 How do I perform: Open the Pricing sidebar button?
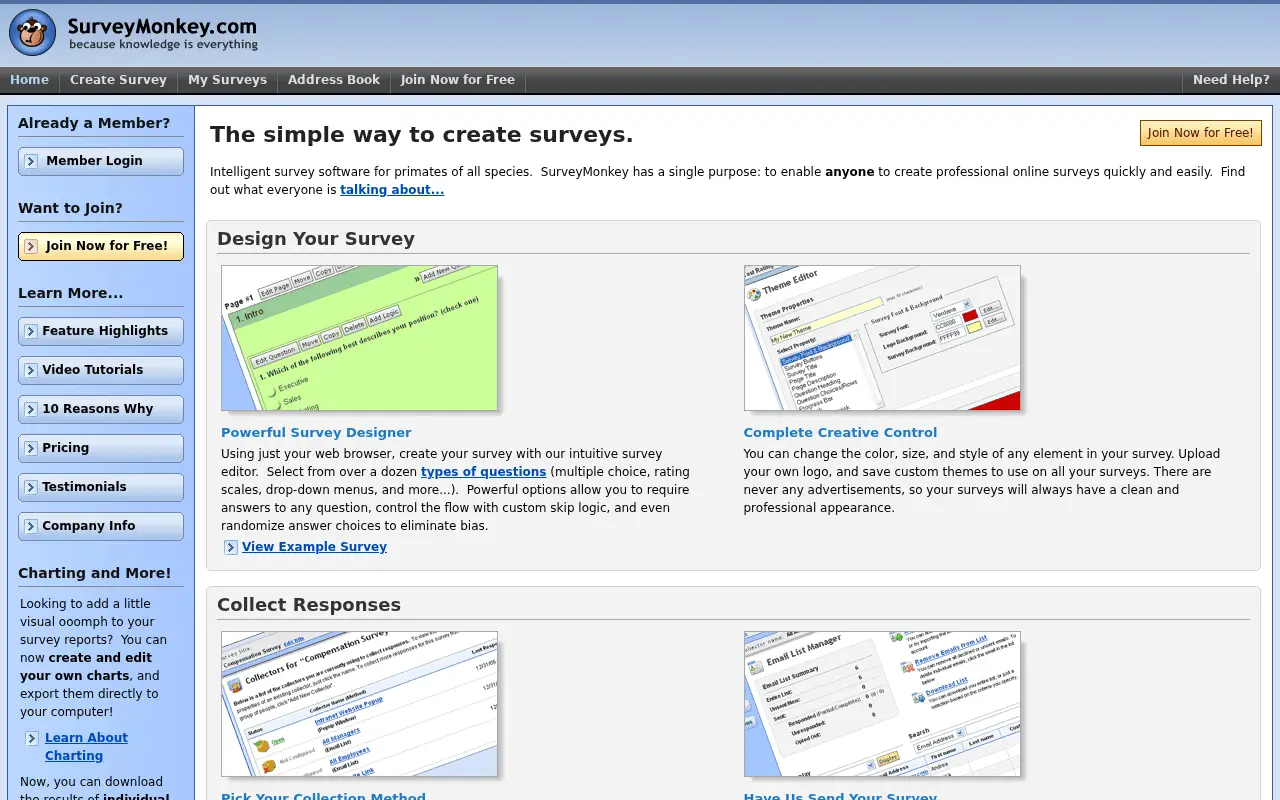click(x=101, y=448)
